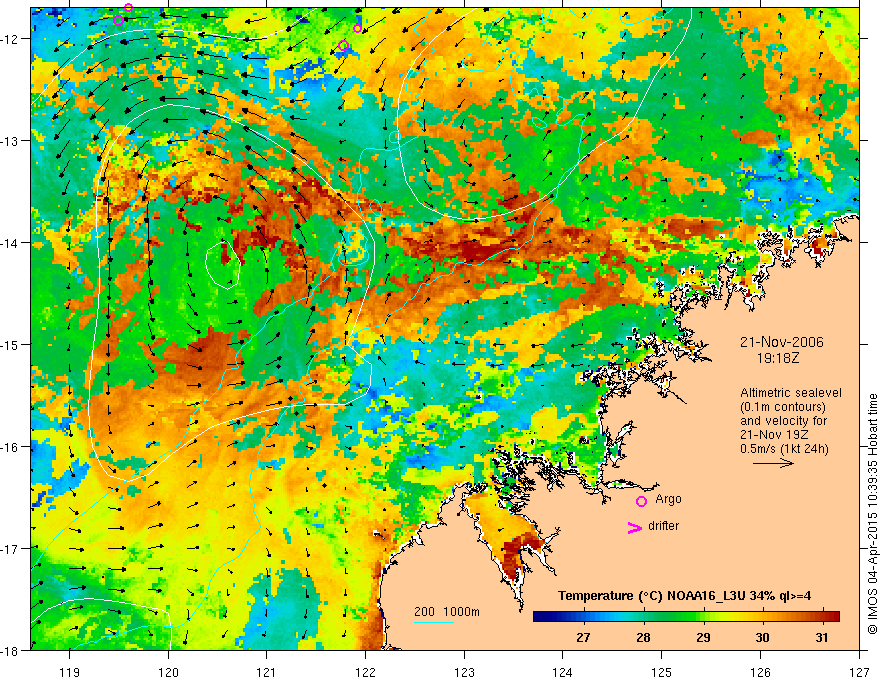Screen dimensions: 880x680
Task: Click longitude axis label 122
Action: click(365, 672)
